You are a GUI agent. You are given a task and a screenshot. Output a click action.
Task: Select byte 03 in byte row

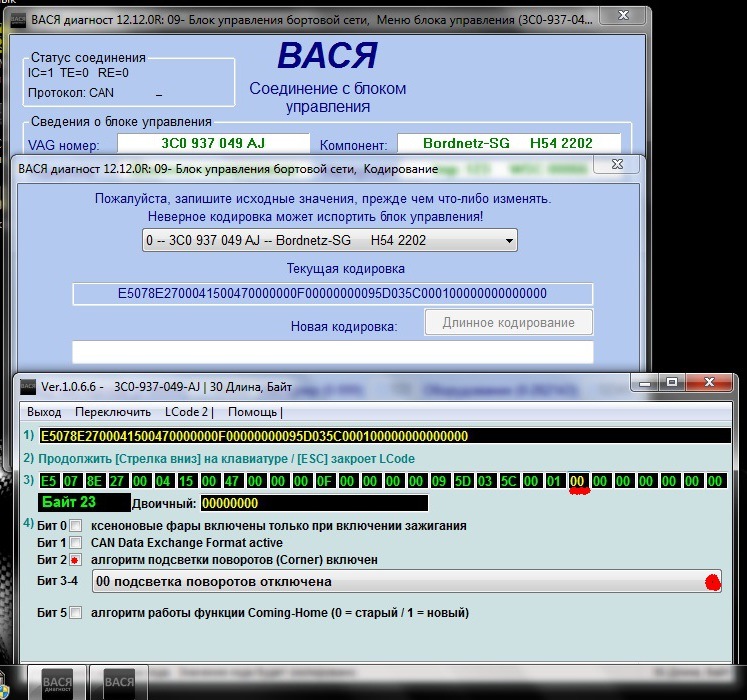(485, 481)
